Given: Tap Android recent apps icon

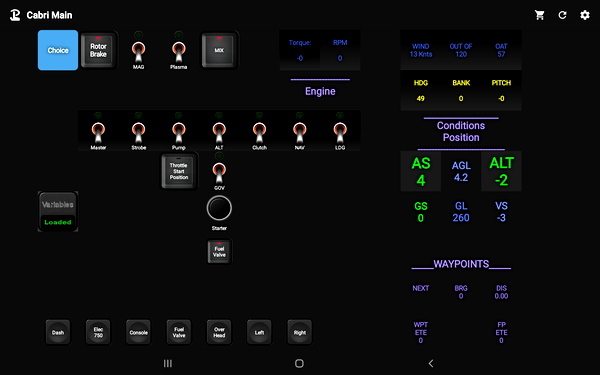Looking at the screenshot, I should (168, 364).
